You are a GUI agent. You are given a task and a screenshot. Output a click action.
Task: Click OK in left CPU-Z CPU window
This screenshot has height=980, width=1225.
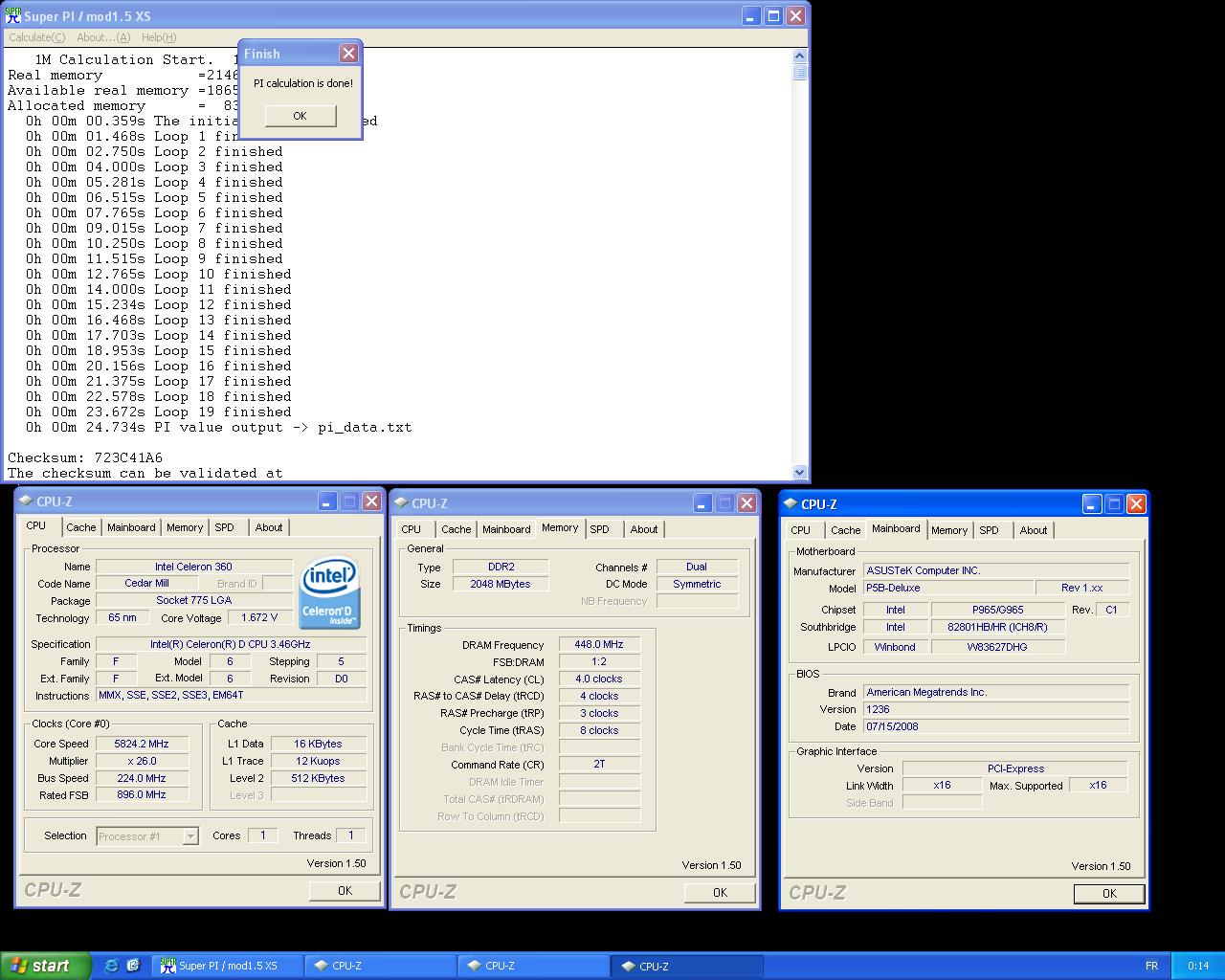345,890
